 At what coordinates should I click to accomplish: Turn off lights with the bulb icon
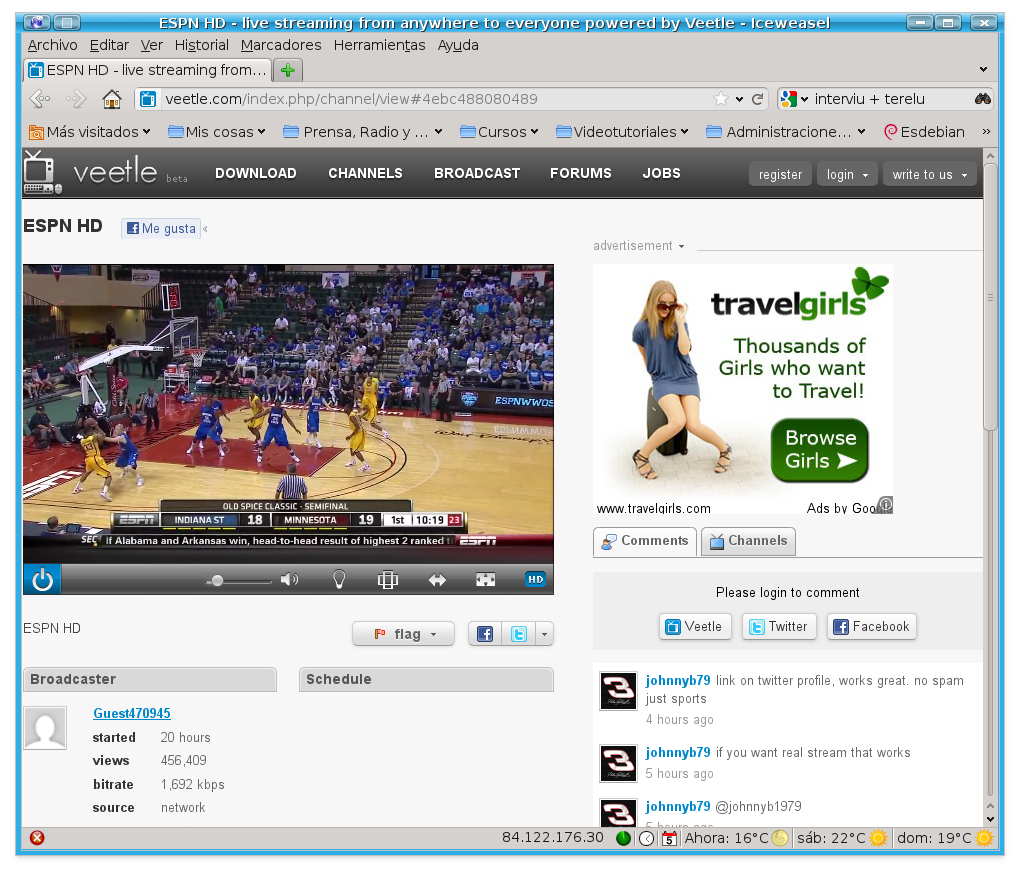pyautogui.click(x=338, y=579)
